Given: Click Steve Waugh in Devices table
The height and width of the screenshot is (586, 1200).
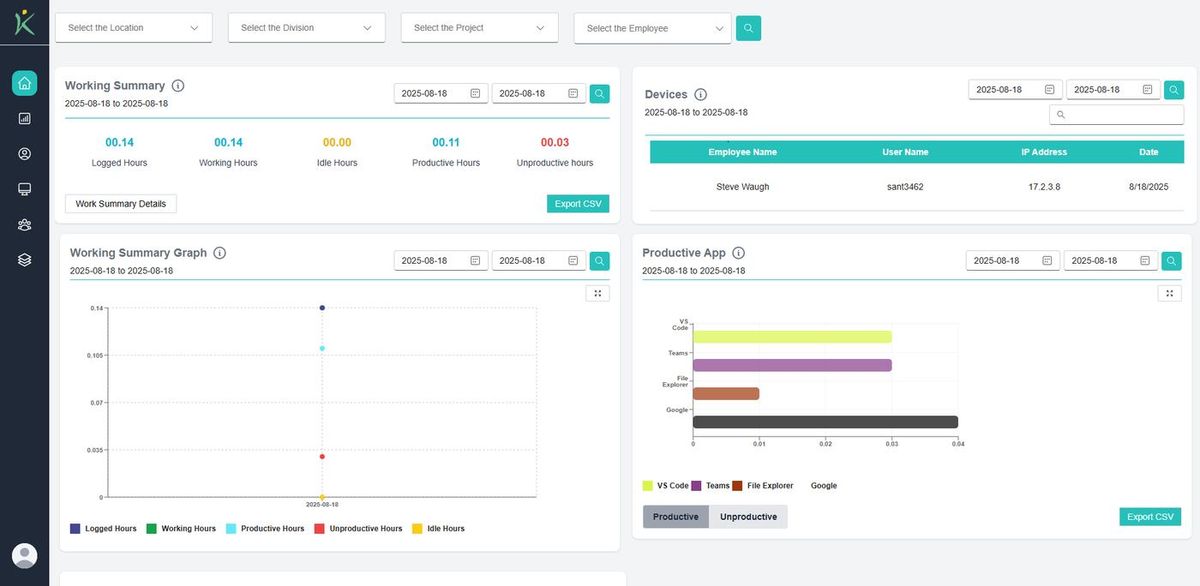Looking at the screenshot, I should pos(743,187).
